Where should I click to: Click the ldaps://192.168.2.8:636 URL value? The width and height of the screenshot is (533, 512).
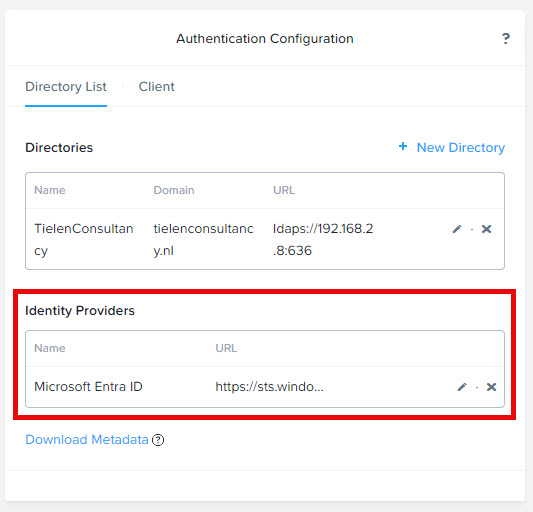pyautogui.click(x=323, y=239)
